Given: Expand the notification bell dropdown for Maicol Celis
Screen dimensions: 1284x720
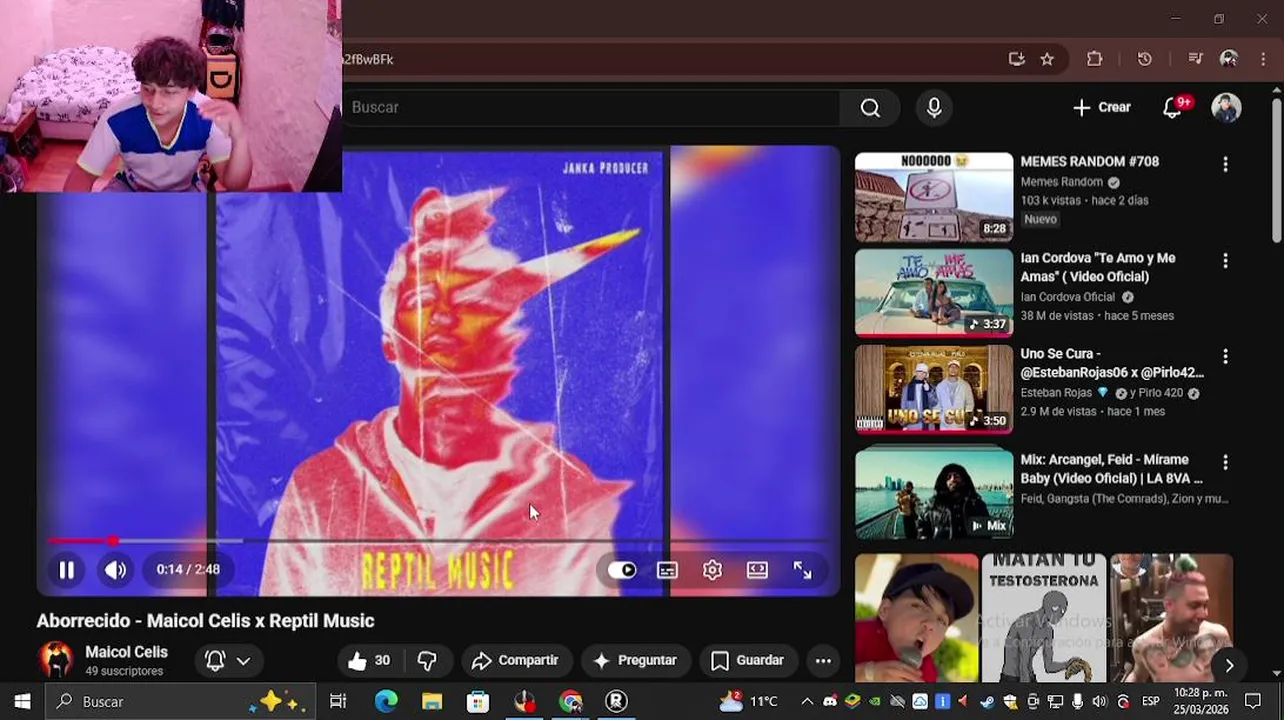Looking at the screenshot, I should point(227,660).
